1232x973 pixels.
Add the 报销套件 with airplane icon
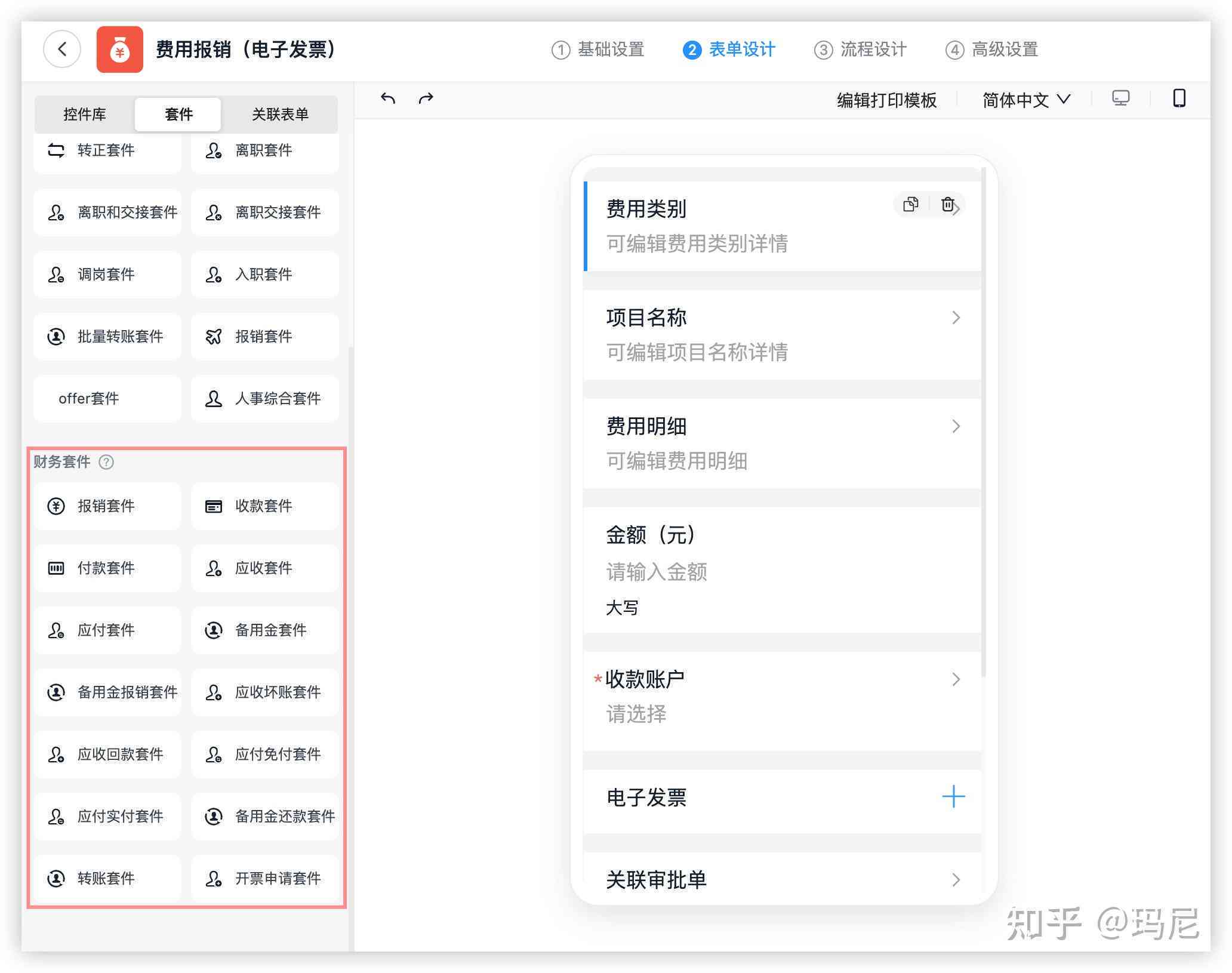(265, 337)
